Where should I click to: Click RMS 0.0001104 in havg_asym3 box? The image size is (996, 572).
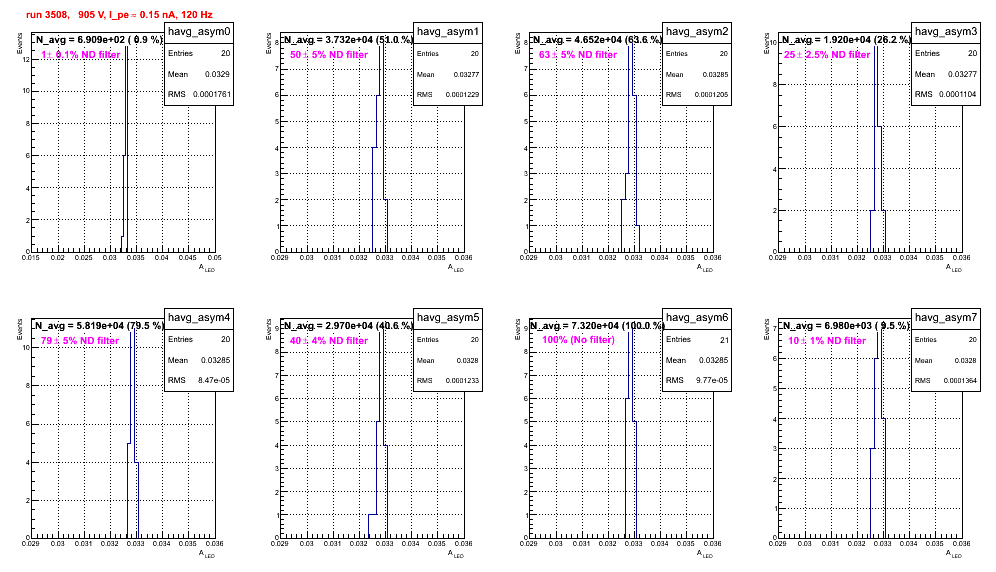pyautogui.click(x=946, y=94)
